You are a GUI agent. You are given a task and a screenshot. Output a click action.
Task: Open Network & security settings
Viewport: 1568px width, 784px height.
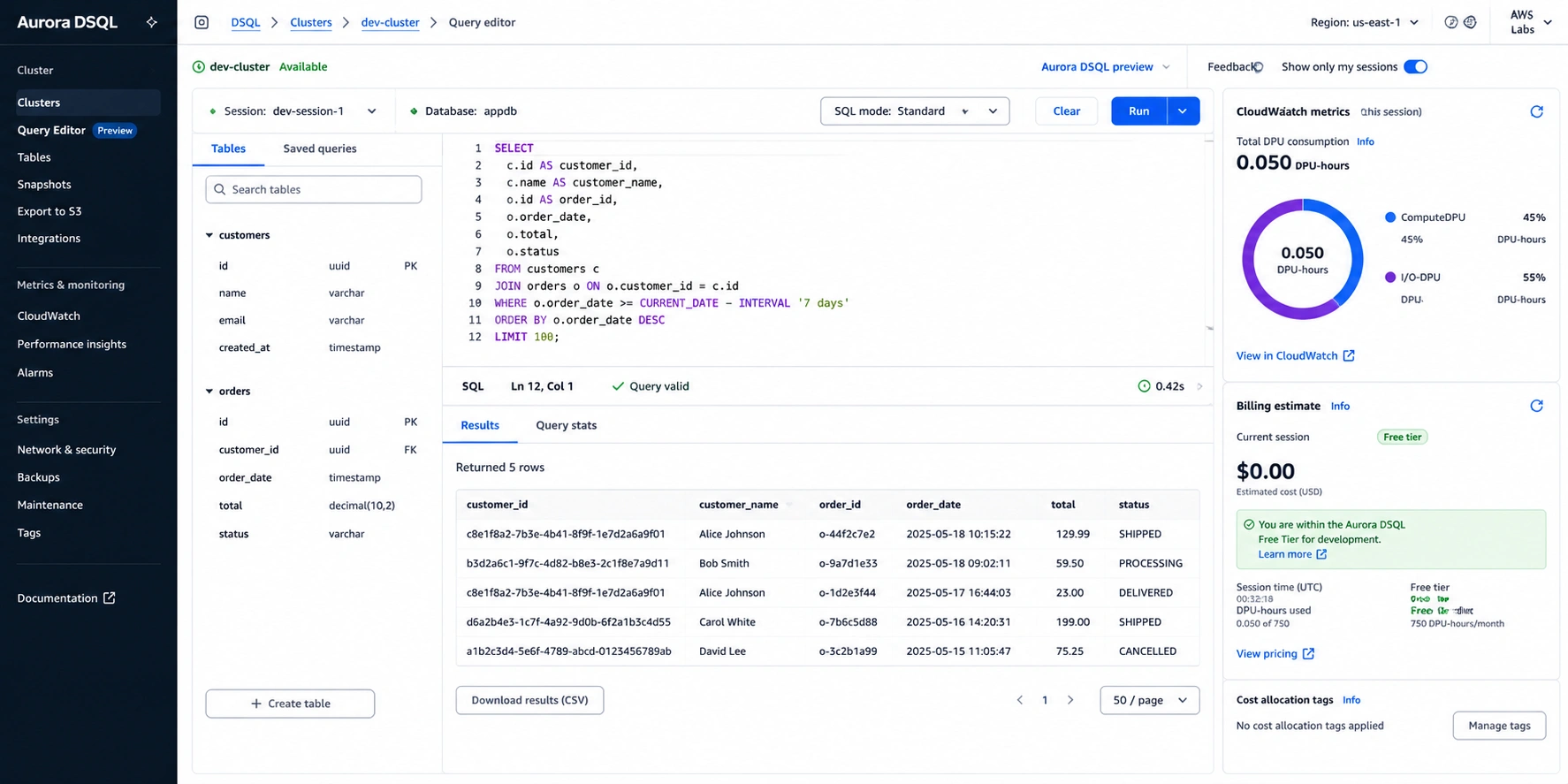coord(66,450)
